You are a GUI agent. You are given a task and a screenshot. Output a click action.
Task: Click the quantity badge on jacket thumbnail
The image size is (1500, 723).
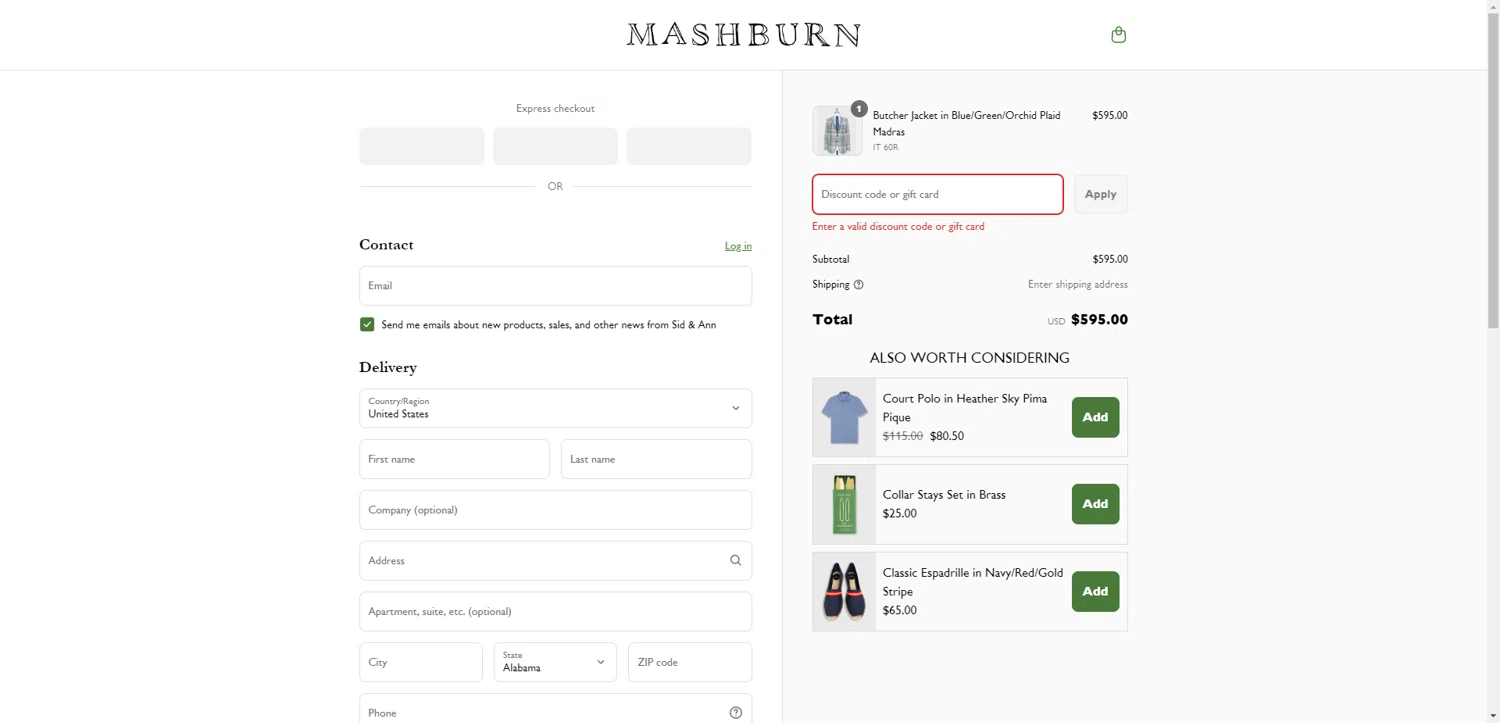[858, 109]
